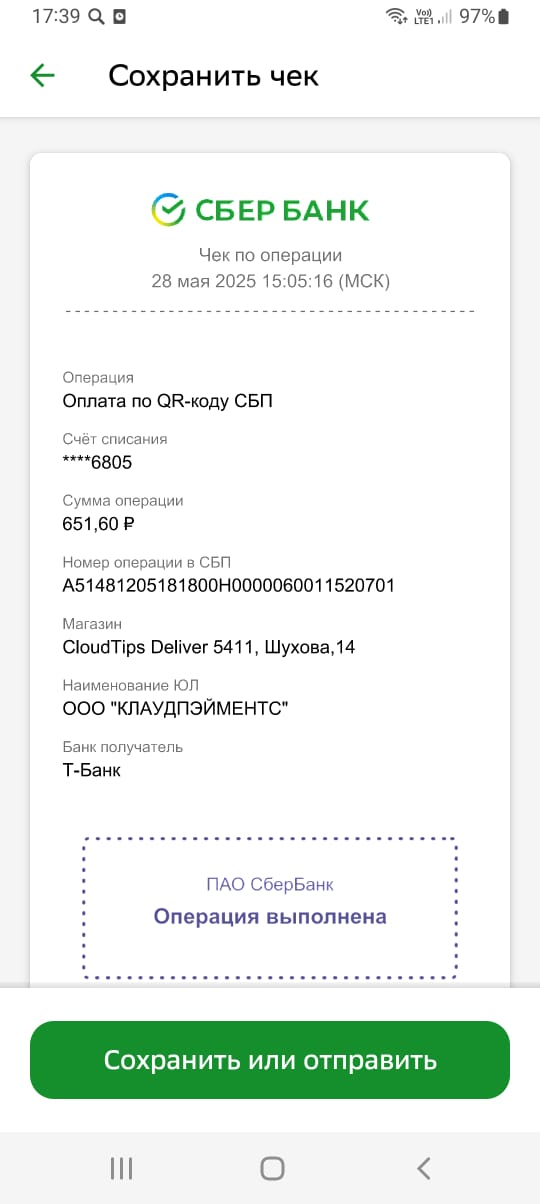Screen dimensions: 540x1204
Task: Tap the search icon in status bar
Action: (x=96, y=17)
